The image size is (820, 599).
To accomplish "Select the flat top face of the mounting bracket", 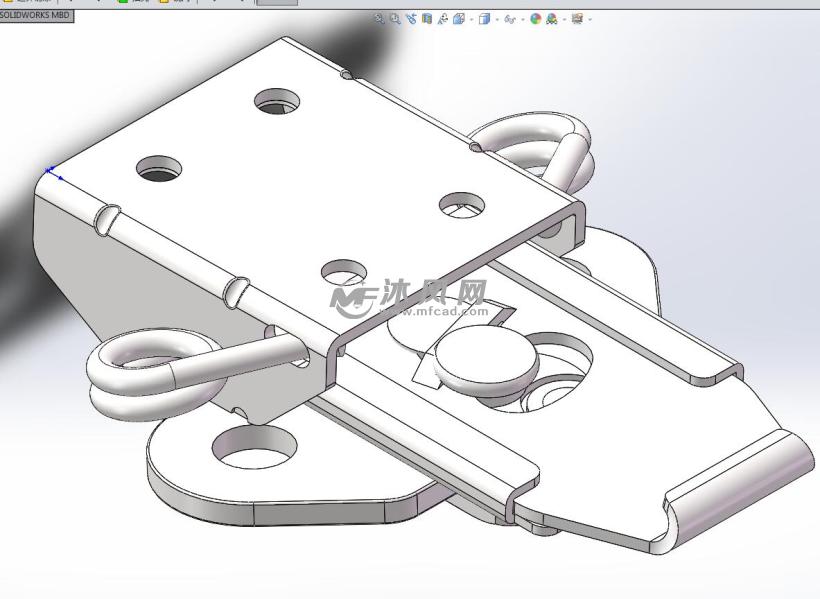I will [300, 200].
